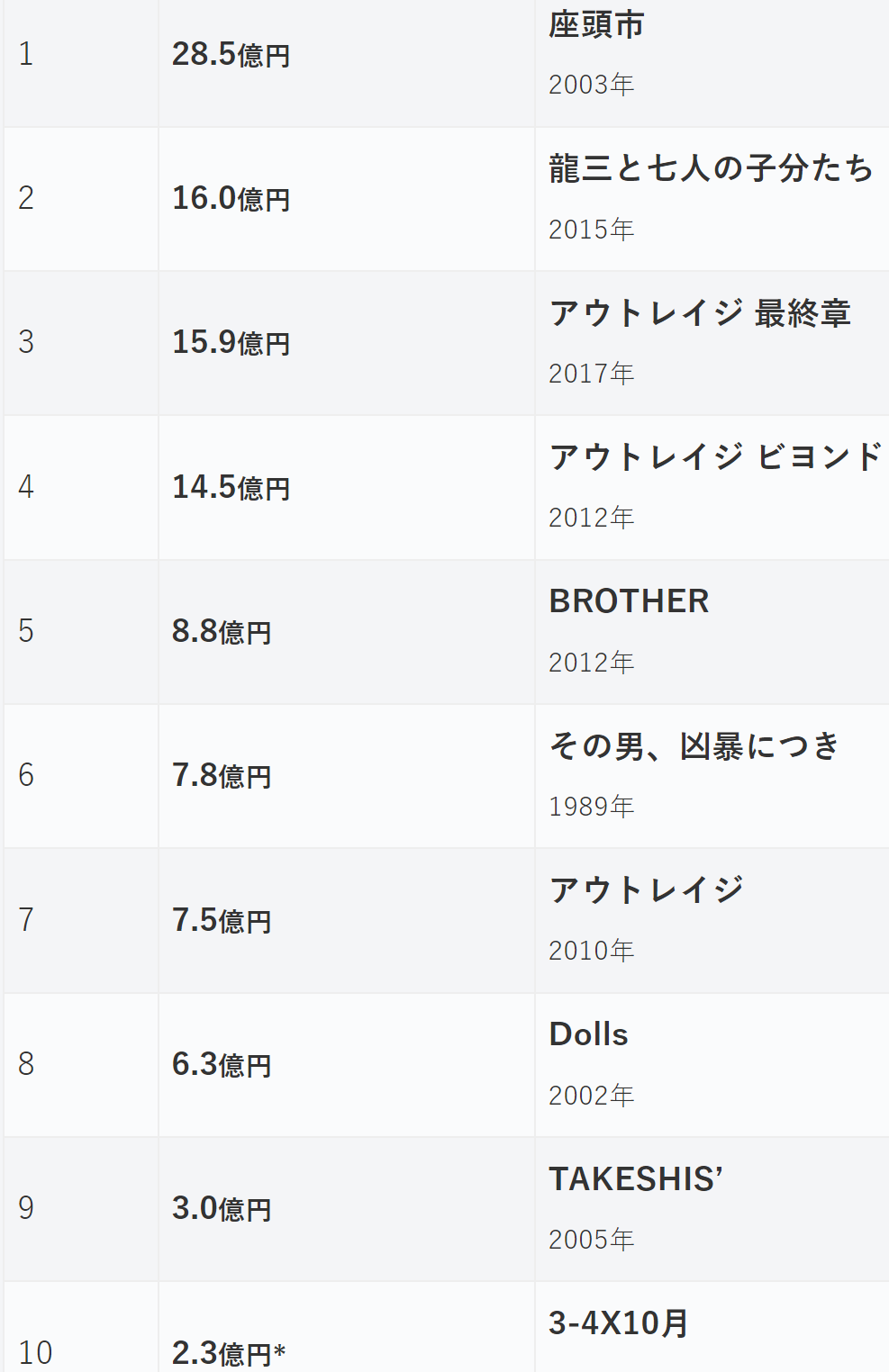Select the 8.8億円 revenue figure
The width and height of the screenshot is (889, 1372).
[222, 632]
